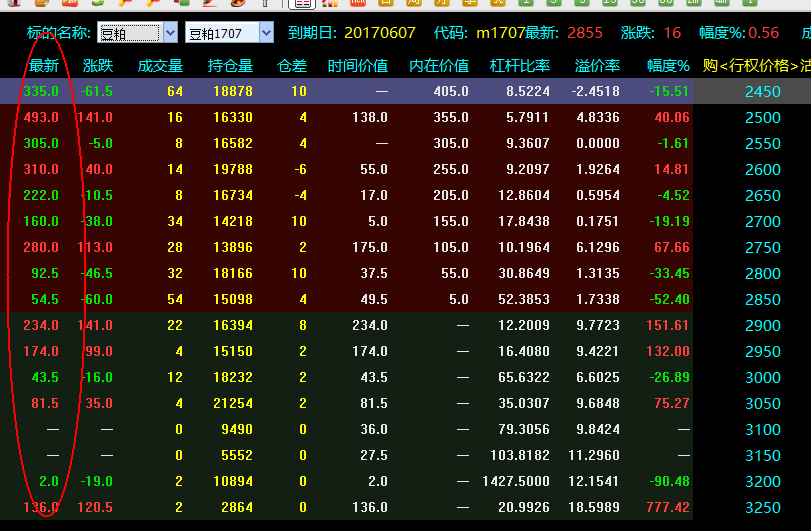Image resolution: width=811 pixels, height=531 pixels.
Task: Click the 购<行权价格>沽 column header
Action: point(755,66)
